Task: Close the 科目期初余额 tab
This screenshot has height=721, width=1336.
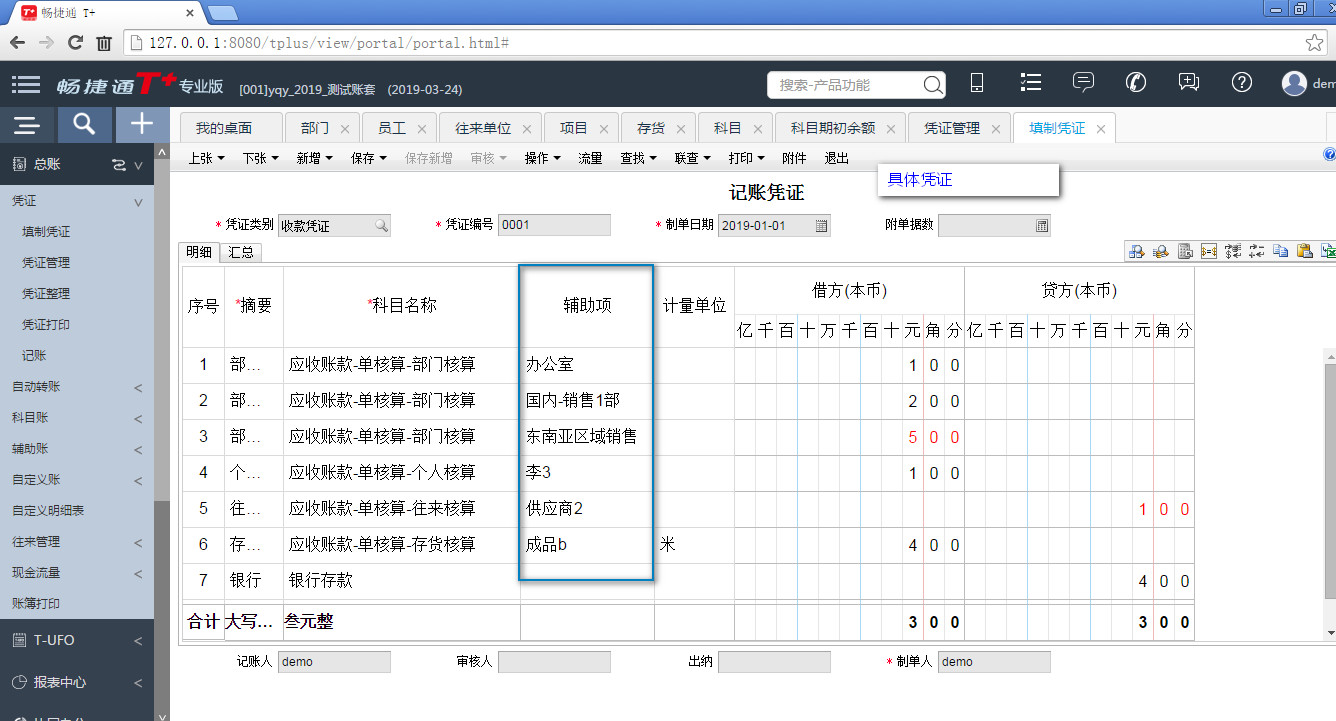Action: point(890,129)
